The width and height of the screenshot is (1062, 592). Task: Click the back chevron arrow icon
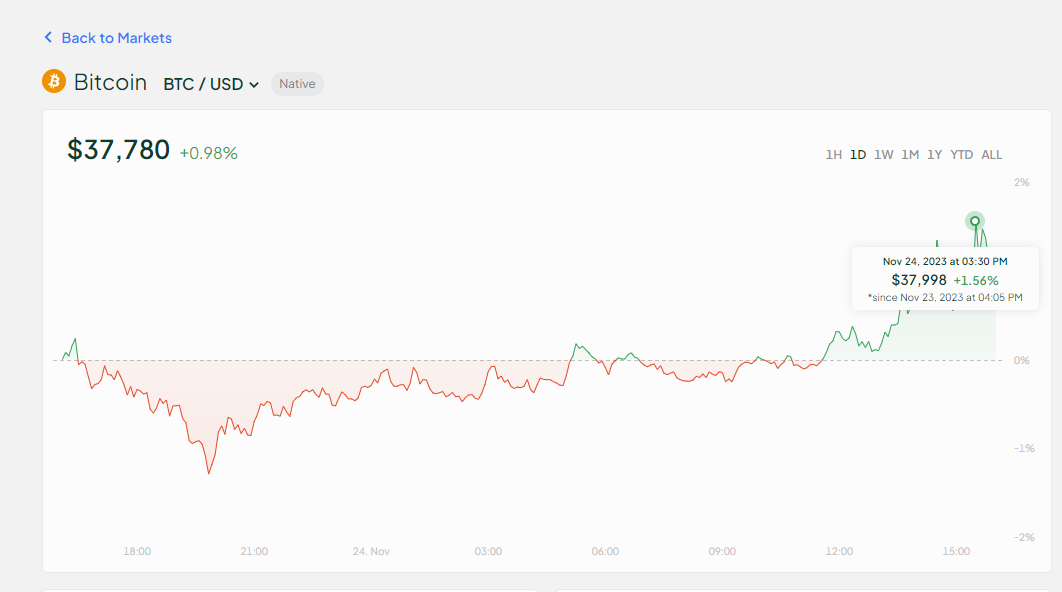48,37
